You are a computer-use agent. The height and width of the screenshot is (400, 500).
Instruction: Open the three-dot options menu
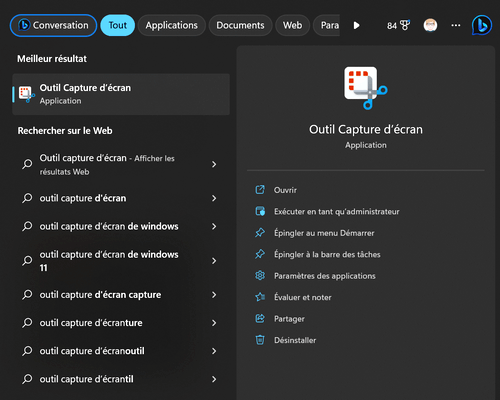pyautogui.click(x=456, y=25)
